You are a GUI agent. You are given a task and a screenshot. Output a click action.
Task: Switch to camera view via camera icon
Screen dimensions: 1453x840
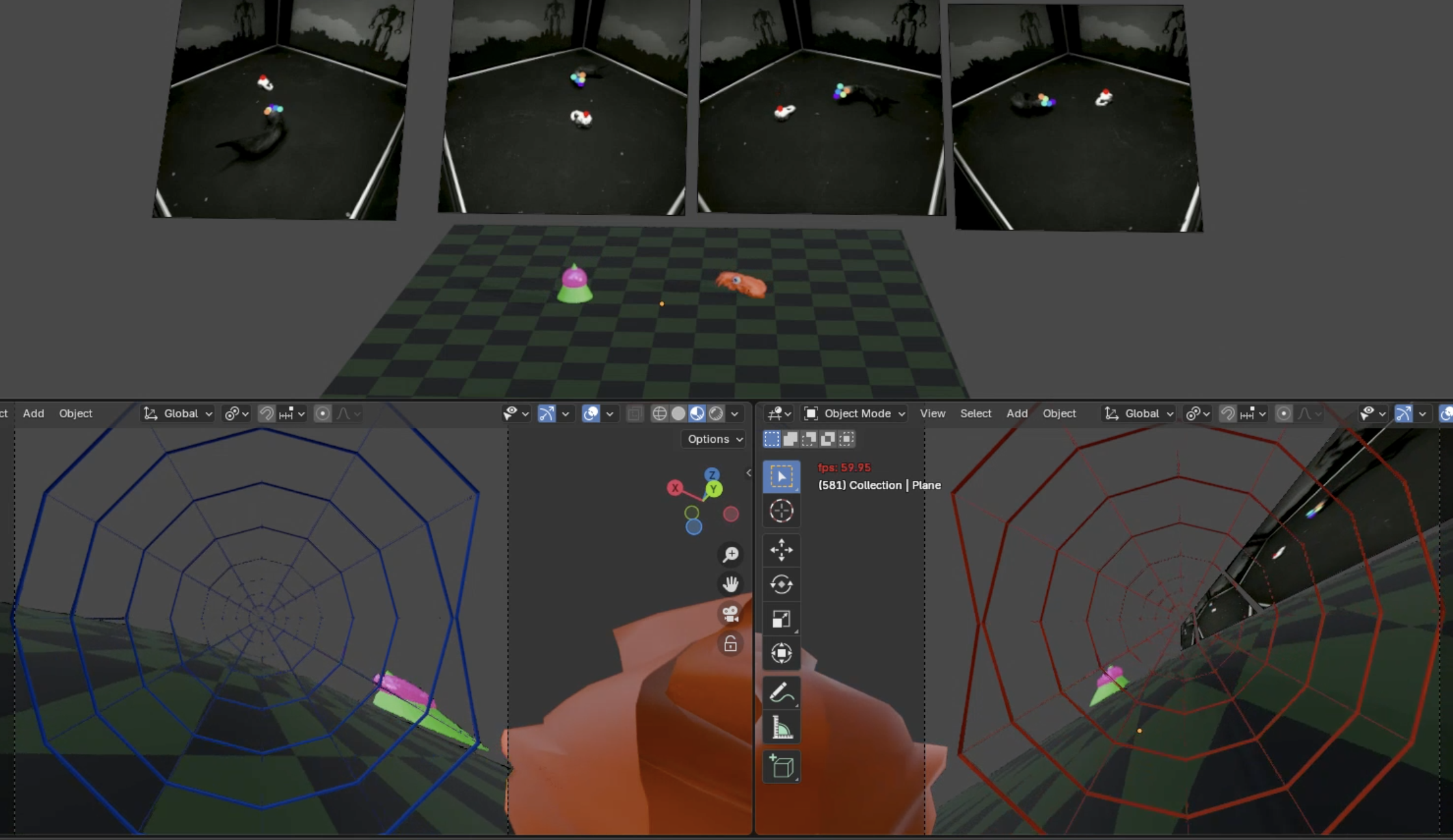click(x=730, y=614)
